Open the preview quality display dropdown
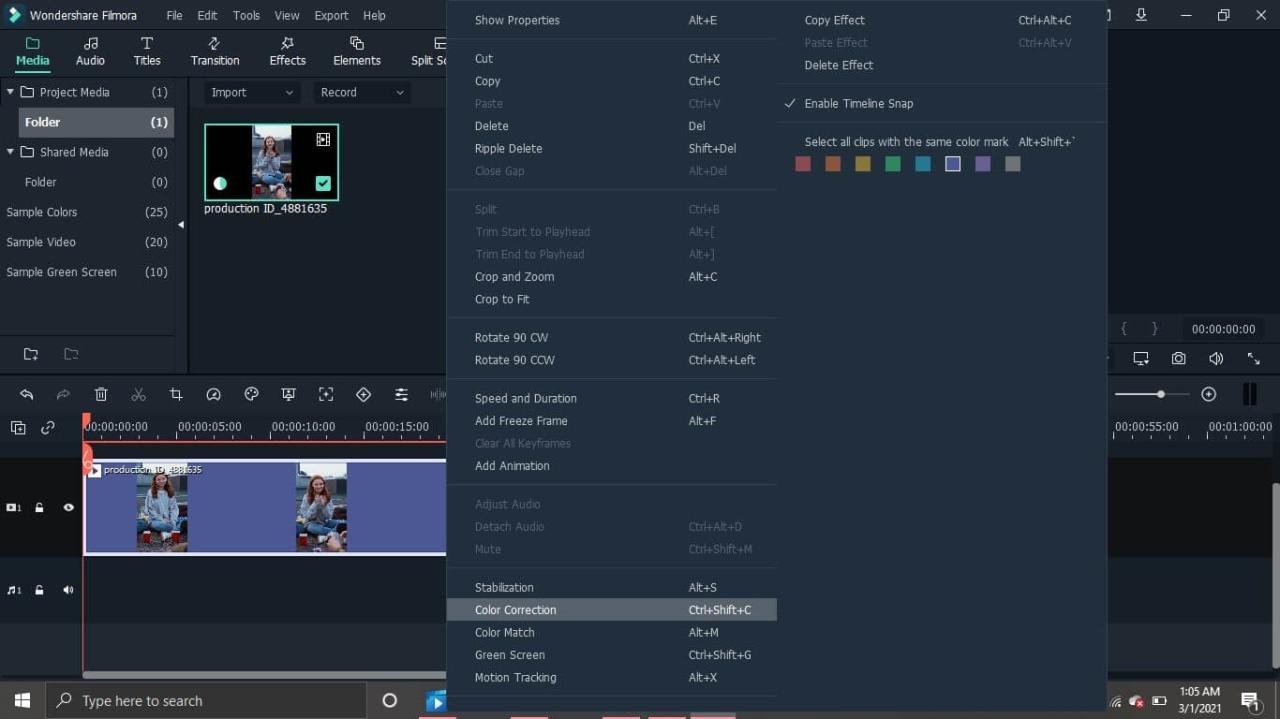This screenshot has height=719, width=1280. point(1141,357)
